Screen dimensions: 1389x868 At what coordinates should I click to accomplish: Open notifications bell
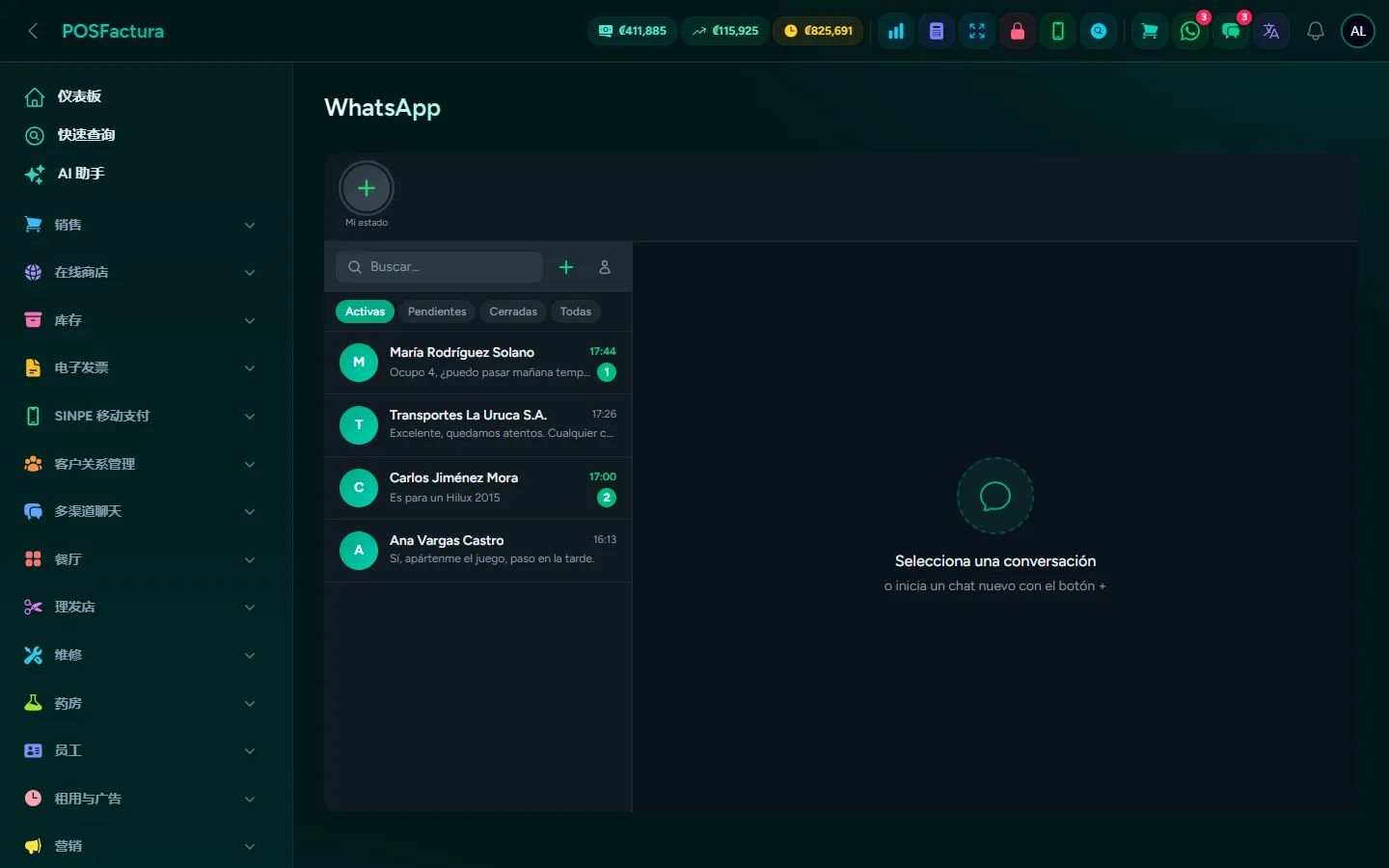pyautogui.click(x=1315, y=31)
